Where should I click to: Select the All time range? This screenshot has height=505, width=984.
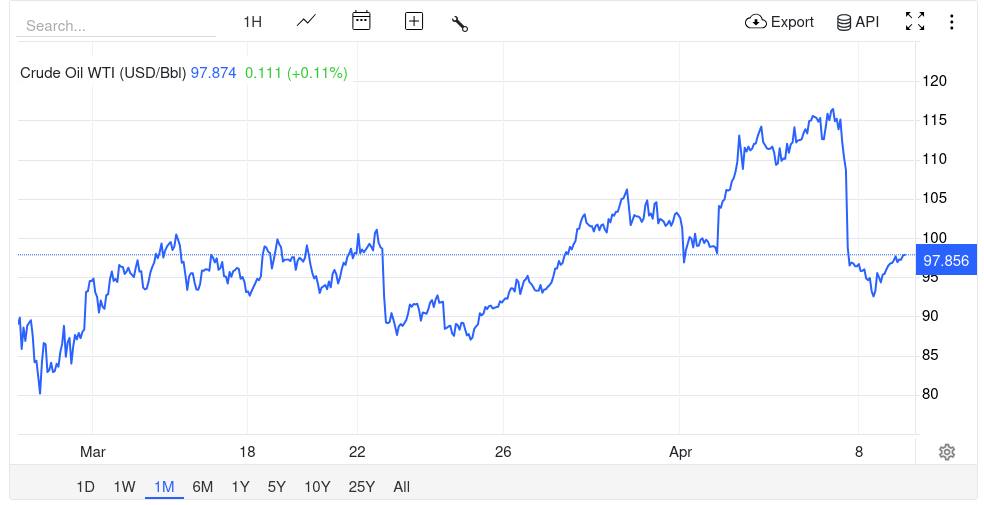tap(402, 487)
